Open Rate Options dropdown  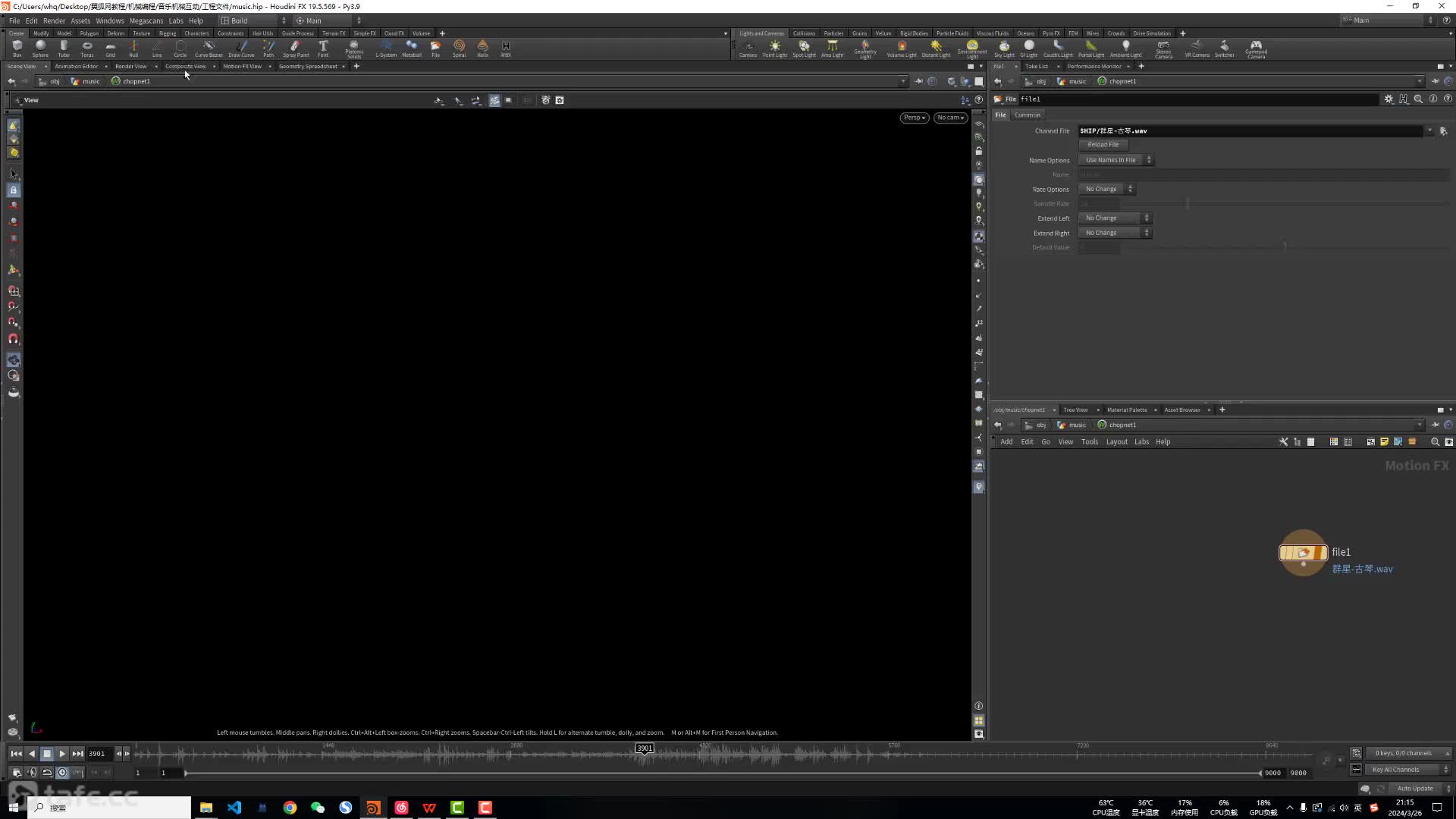1106,189
